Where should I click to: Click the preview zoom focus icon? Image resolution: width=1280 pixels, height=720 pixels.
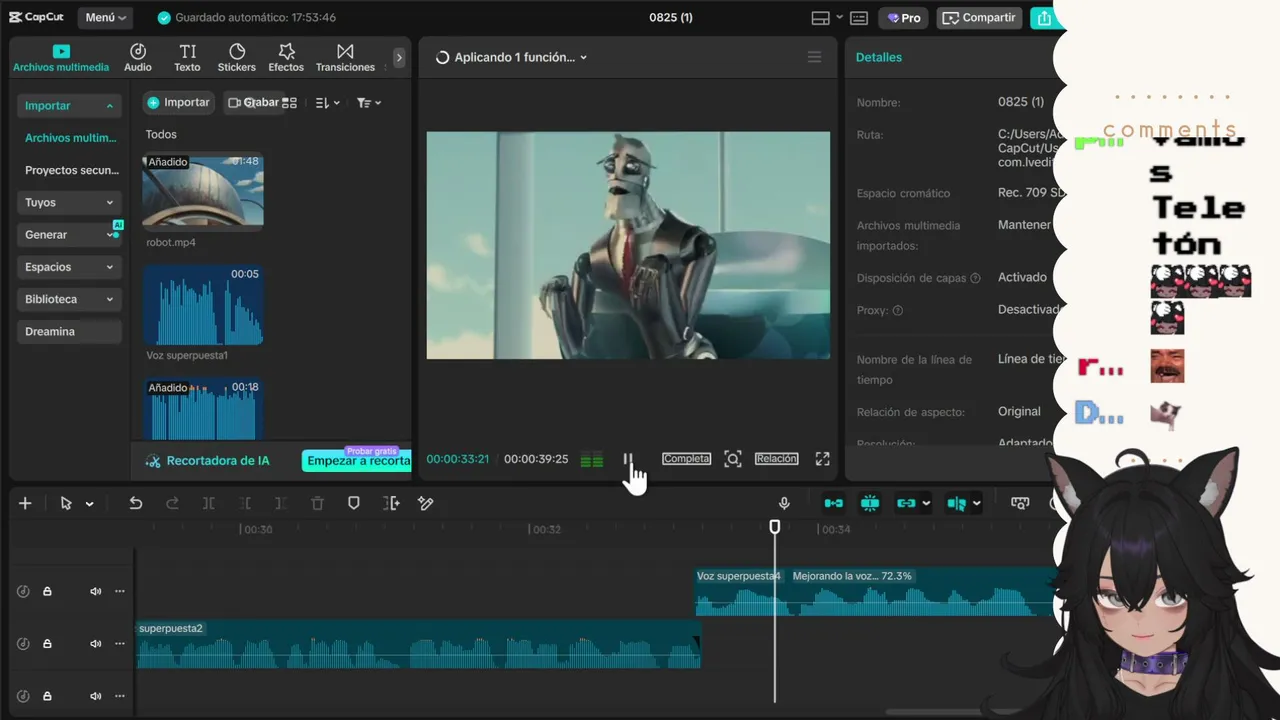tap(733, 459)
